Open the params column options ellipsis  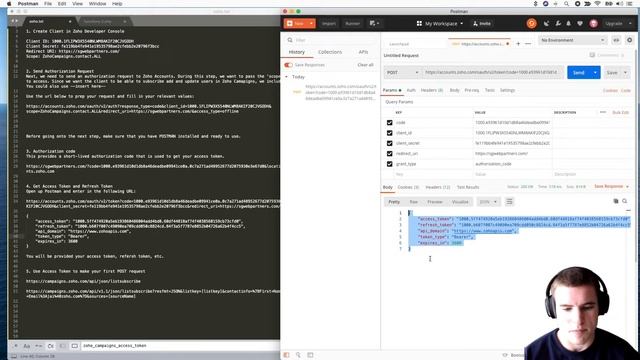[603, 112]
